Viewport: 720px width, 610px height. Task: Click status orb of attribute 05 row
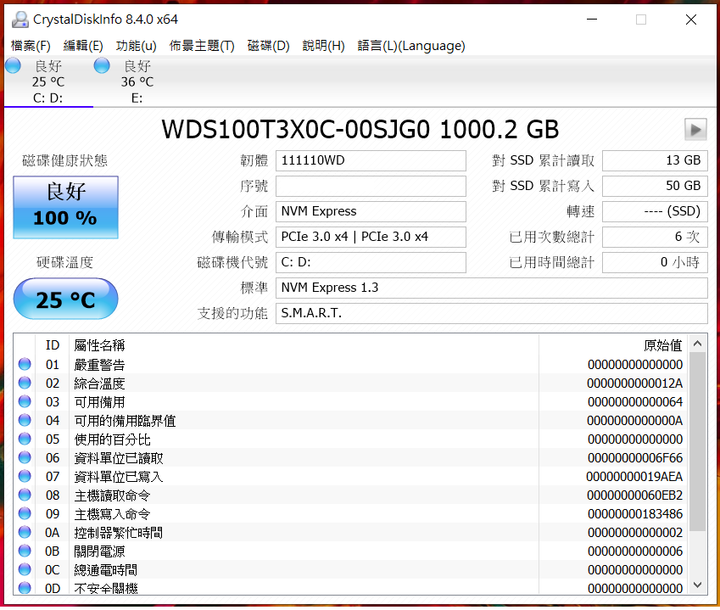pos(25,439)
